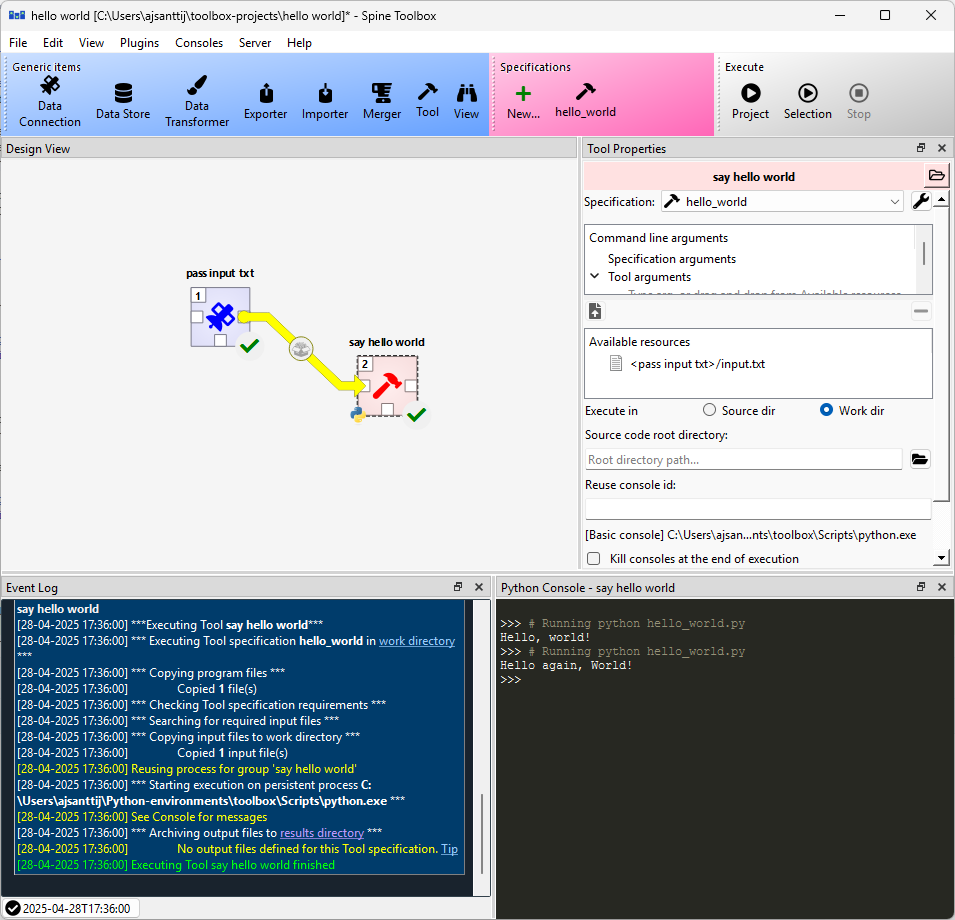Open the Consoles menu
This screenshot has height=920, width=955.
(x=199, y=43)
